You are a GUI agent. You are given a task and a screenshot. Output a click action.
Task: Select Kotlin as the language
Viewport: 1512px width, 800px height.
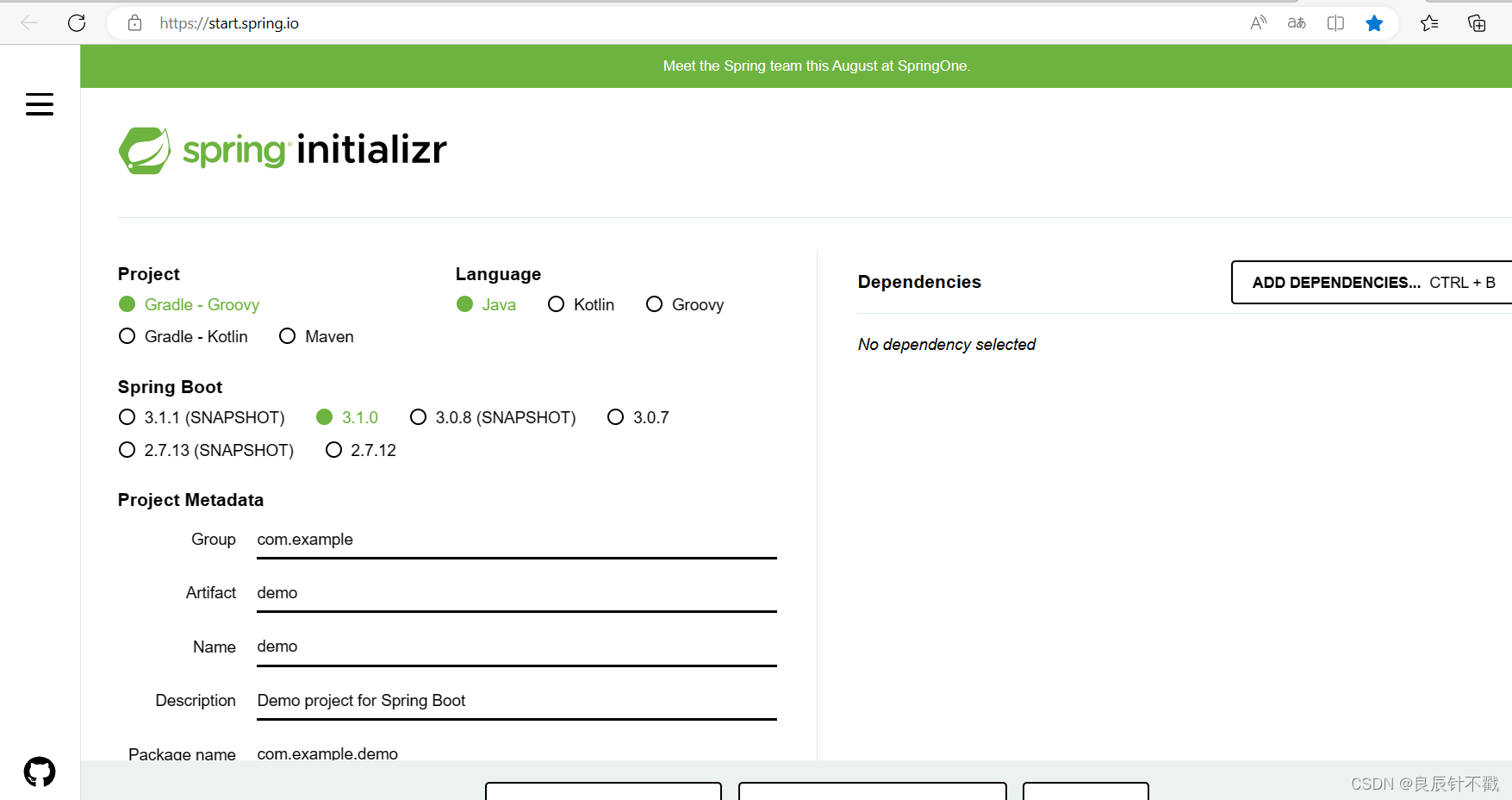pos(581,304)
